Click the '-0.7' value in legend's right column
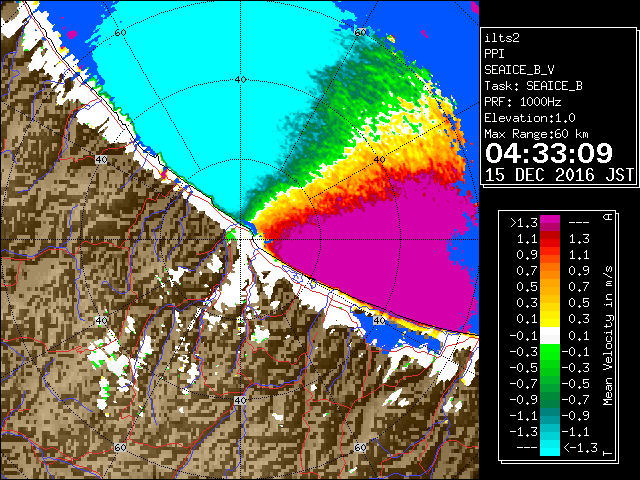Image resolution: width=640 pixels, height=480 pixels. (576, 400)
